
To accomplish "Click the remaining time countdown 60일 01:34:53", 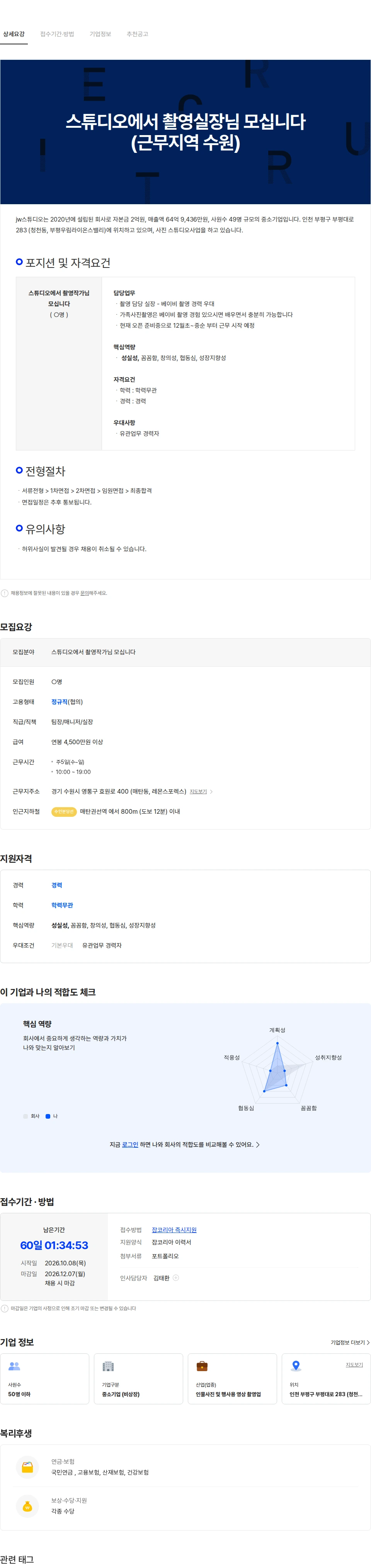I will tap(54, 1245).
